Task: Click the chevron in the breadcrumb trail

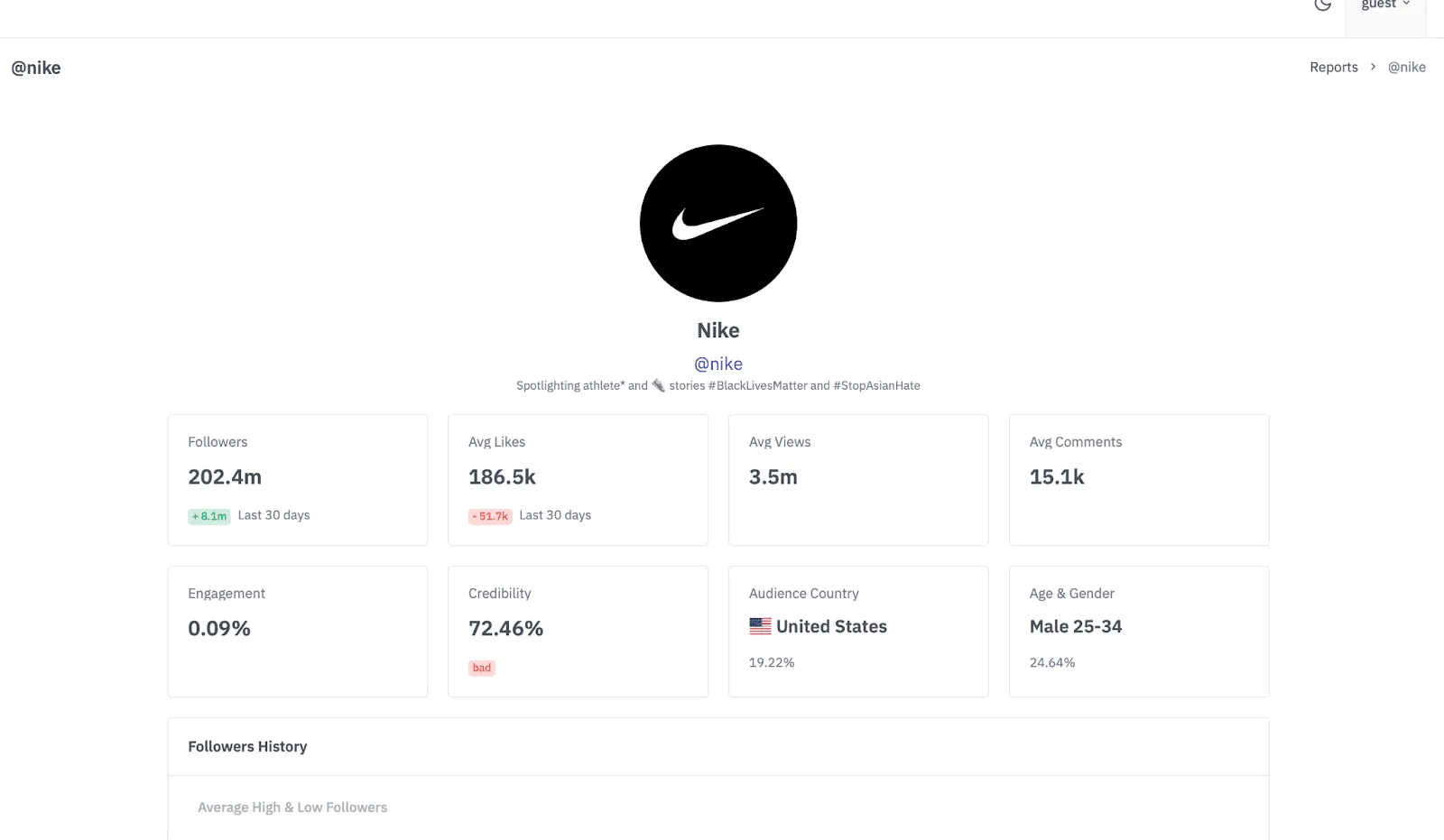Action: pos(1373,67)
